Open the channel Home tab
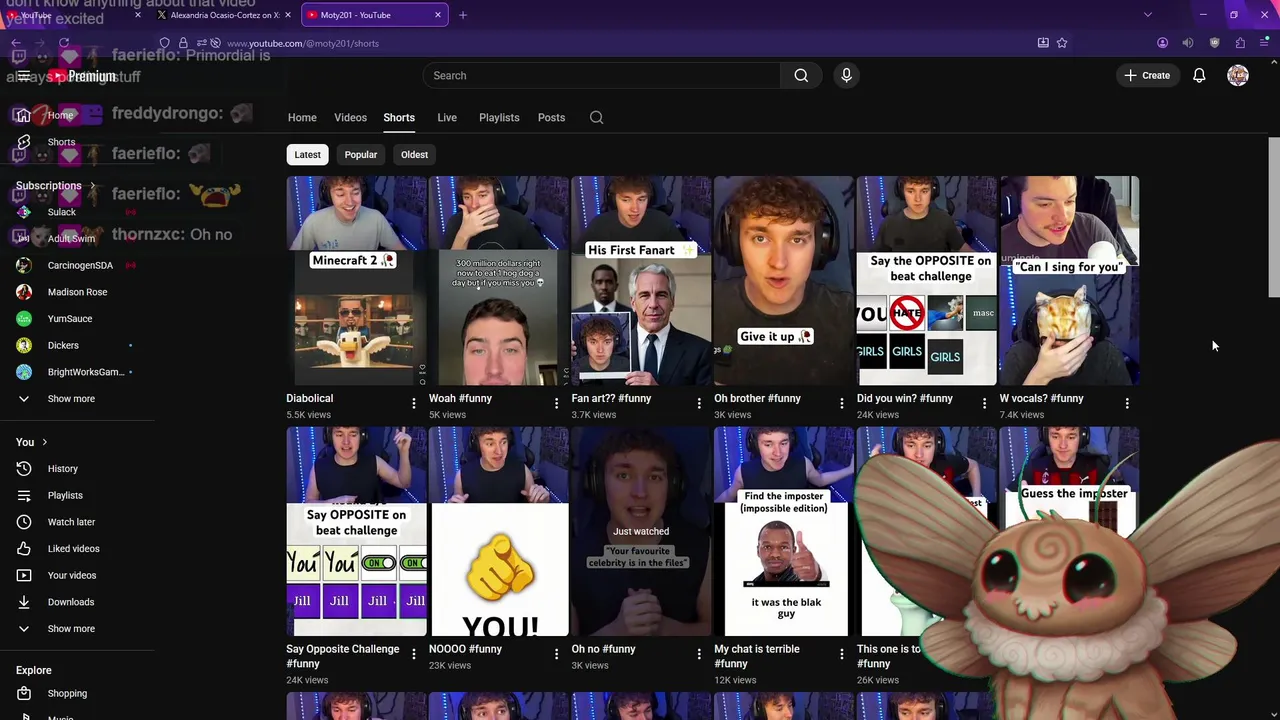The width and height of the screenshot is (1280, 720). pos(302,118)
